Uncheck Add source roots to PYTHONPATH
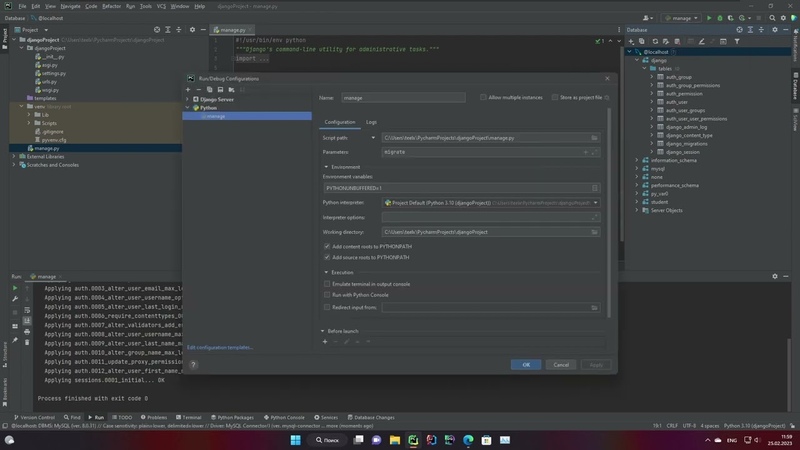Screen dimensions: 800x450 [327, 257]
